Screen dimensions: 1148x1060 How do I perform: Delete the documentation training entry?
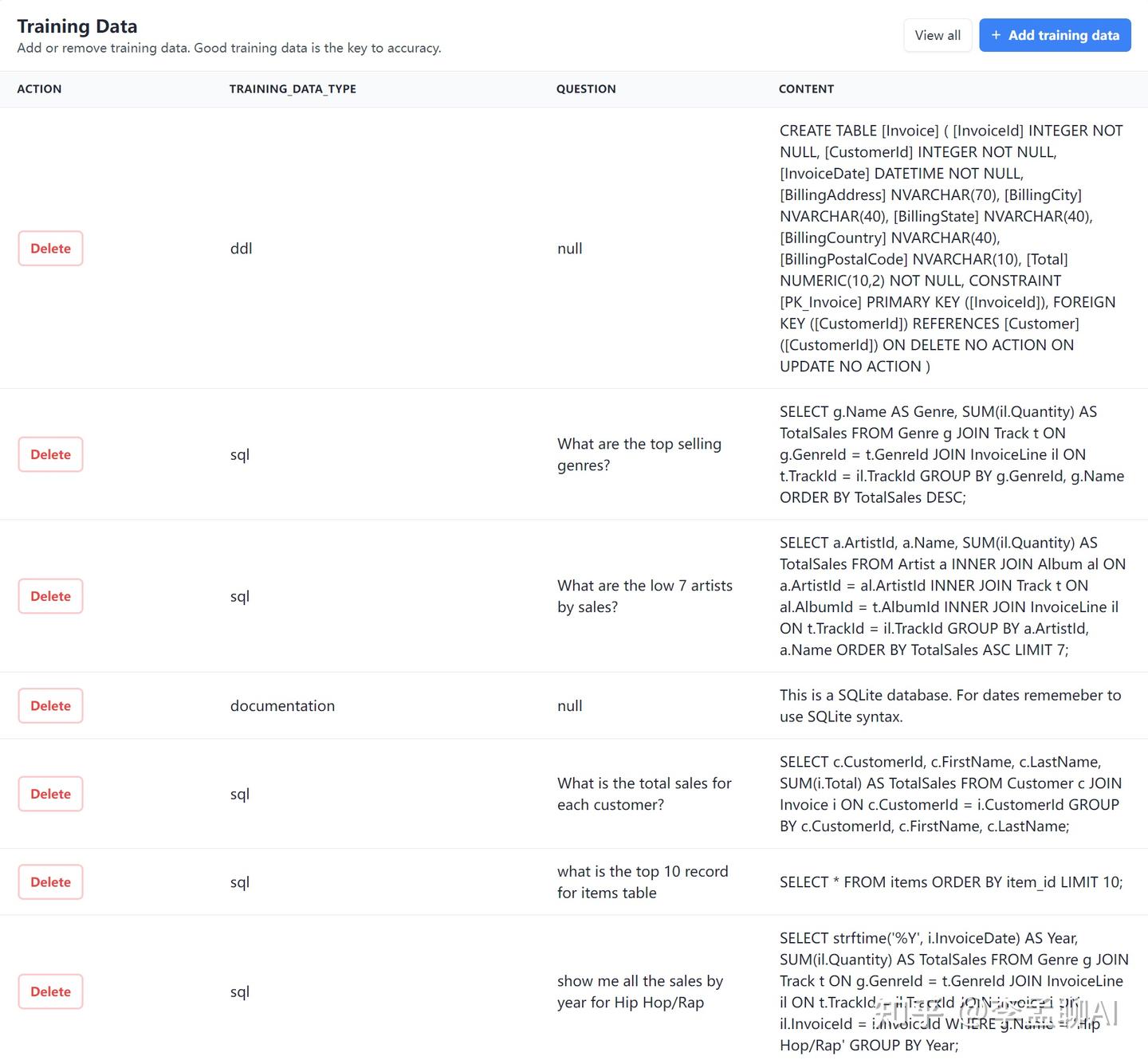pyautogui.click(x=50, y=705)
